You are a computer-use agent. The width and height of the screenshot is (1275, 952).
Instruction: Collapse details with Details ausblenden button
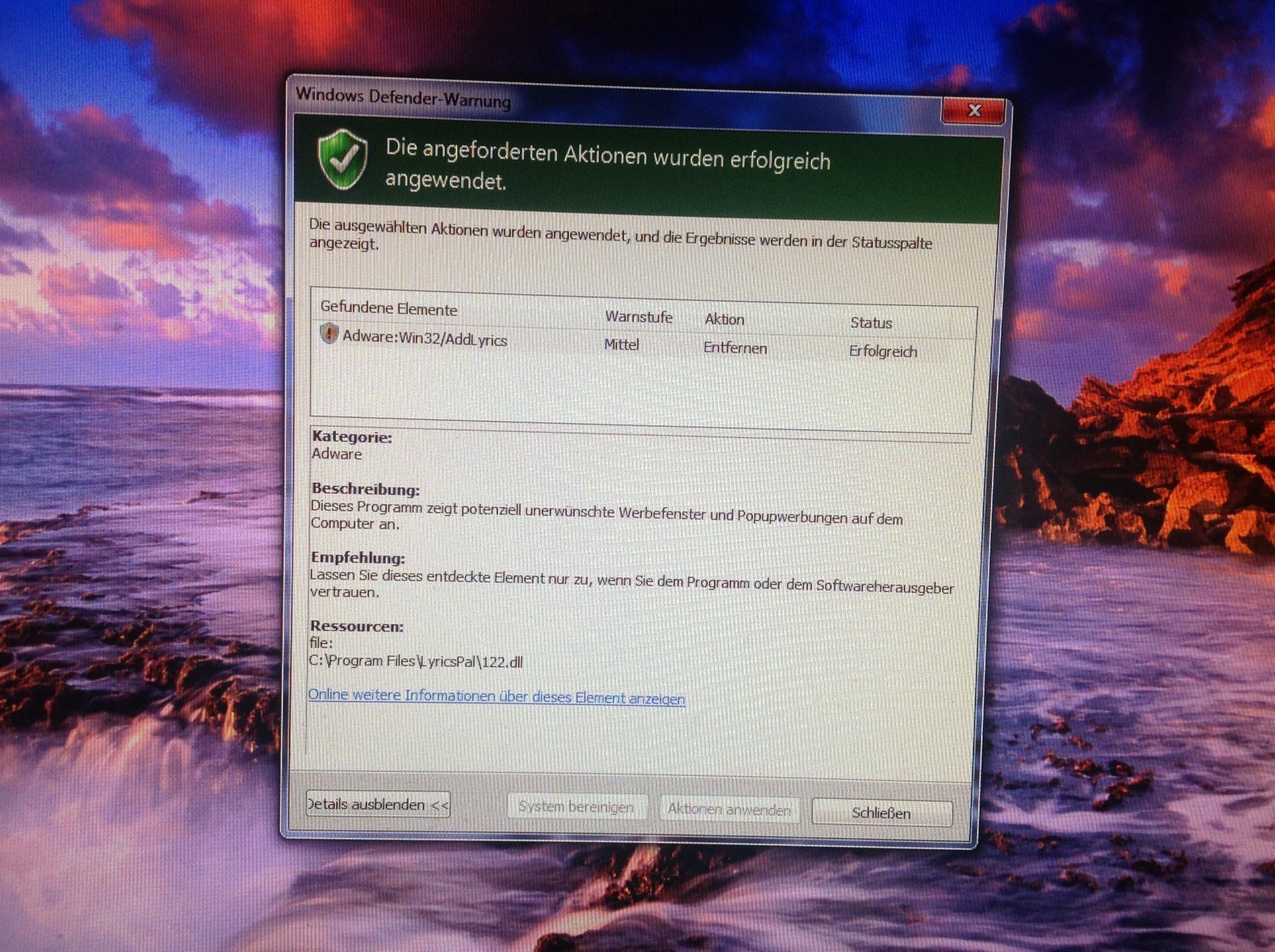pos(378,804)
